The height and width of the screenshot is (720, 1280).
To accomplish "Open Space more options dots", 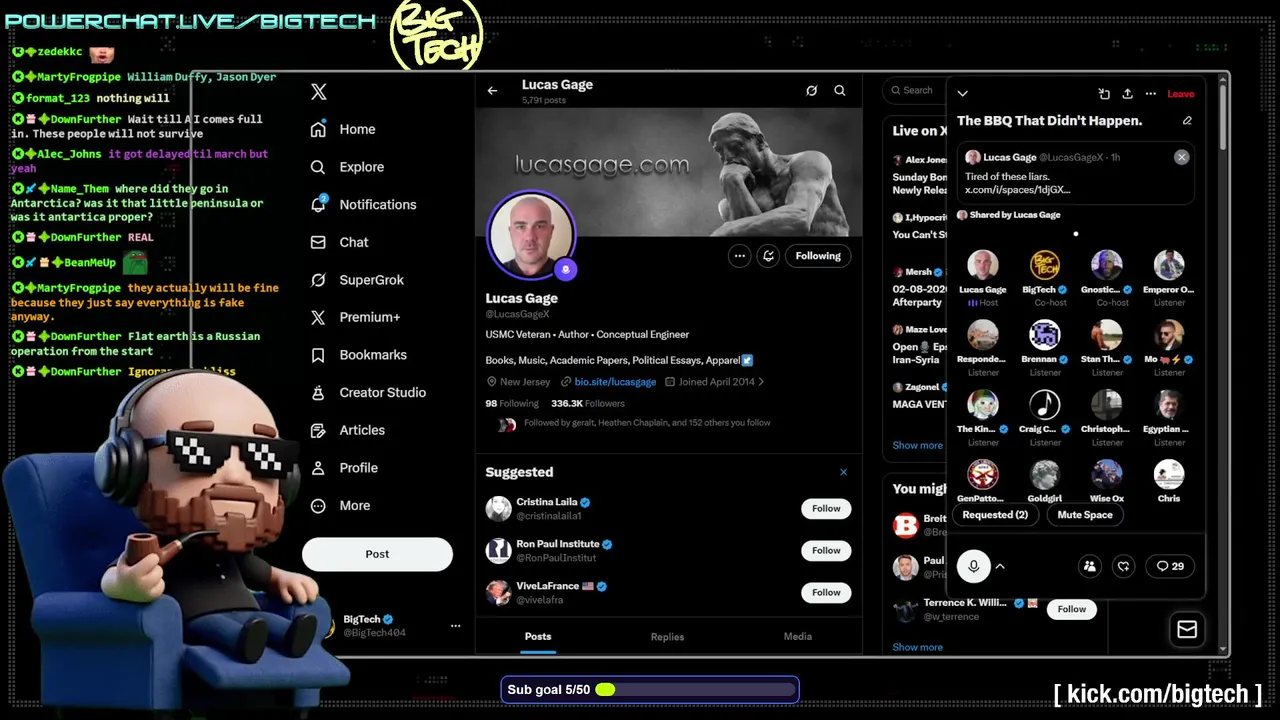I will 1151,94.
